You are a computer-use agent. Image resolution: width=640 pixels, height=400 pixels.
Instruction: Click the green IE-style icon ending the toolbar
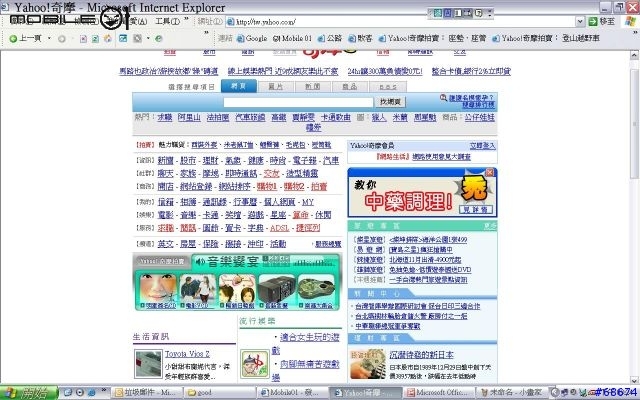(x=158, y=38)
